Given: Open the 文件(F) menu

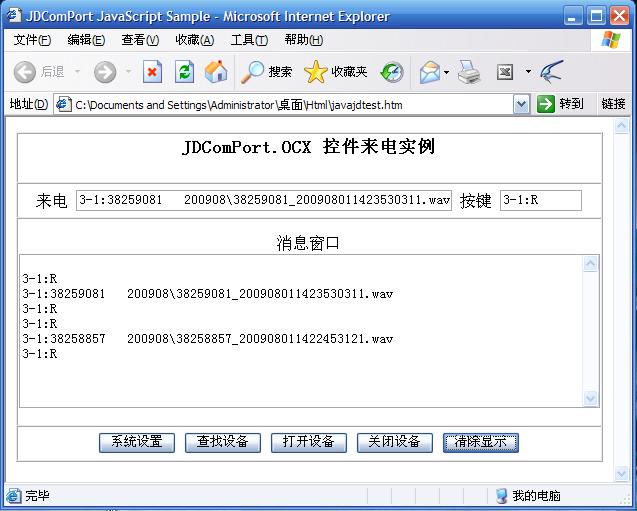Looking at the screenshot, I should pos(32,40).
